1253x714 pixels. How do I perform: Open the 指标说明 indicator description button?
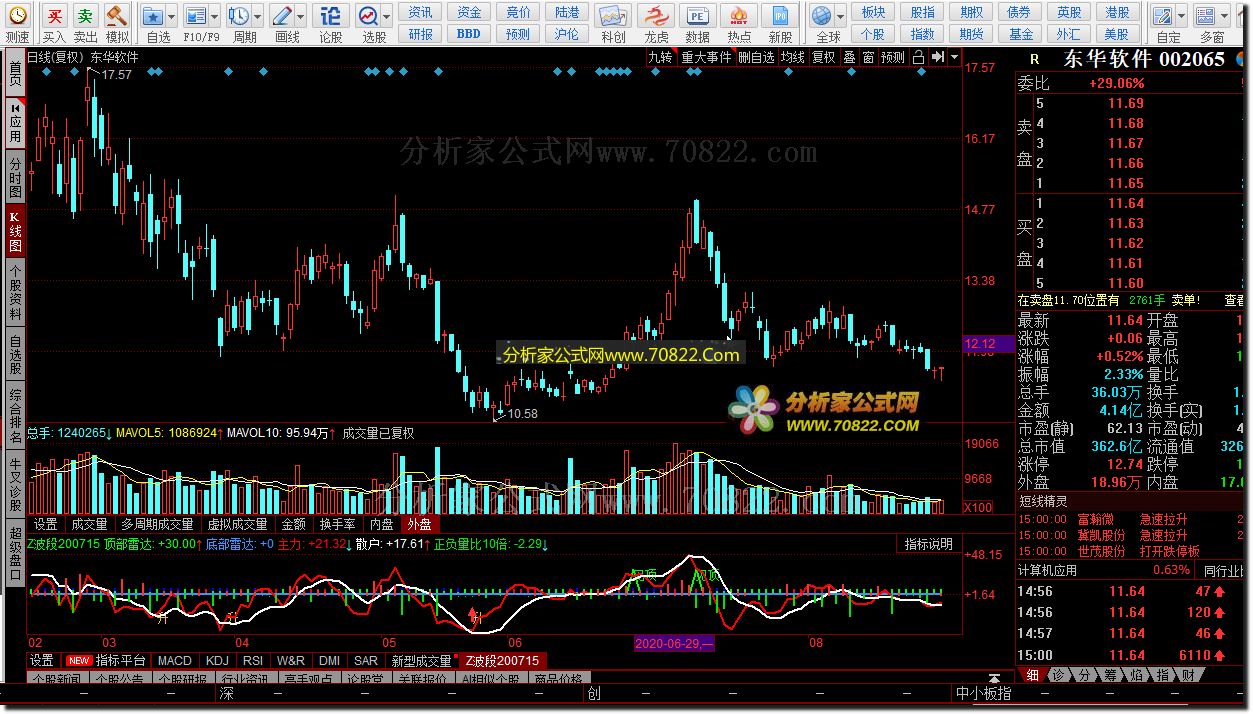tap(928, 544)
